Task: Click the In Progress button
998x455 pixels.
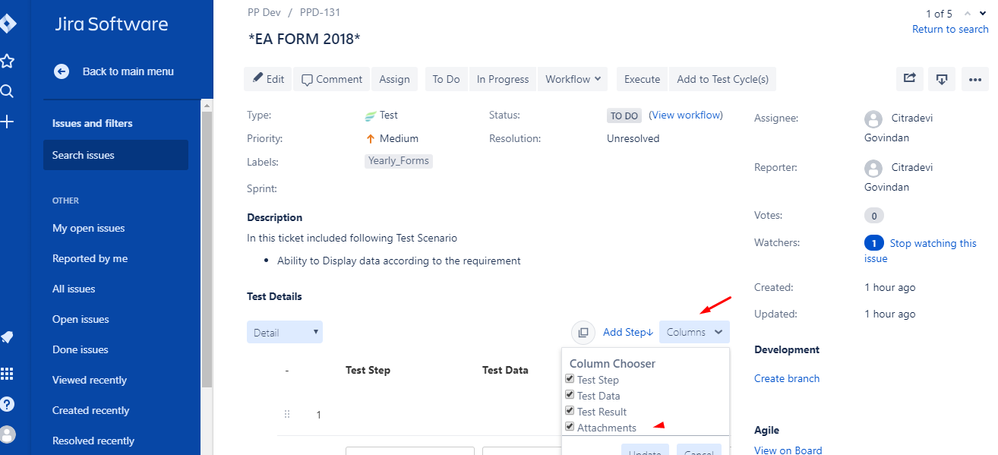Action: tap(503, 79)
